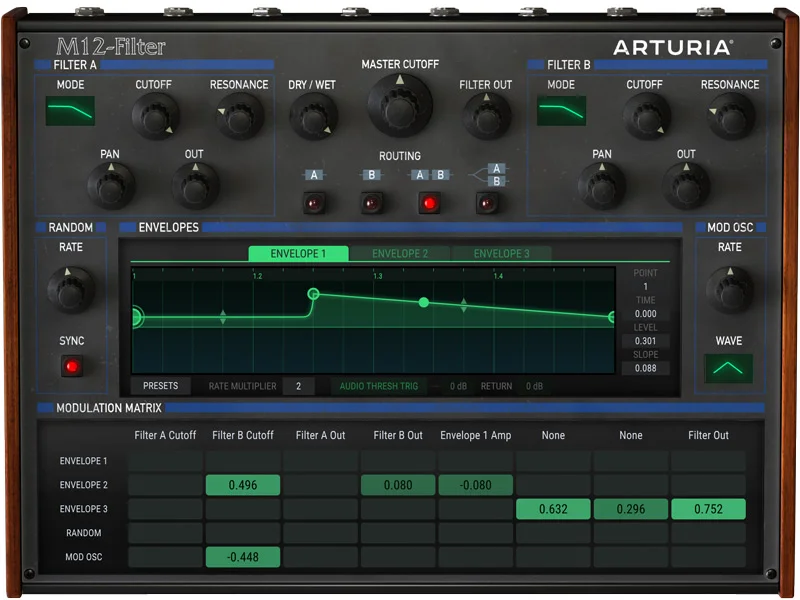Click the Master Cutoff knob
800x600 pixels.
[400, 106]
